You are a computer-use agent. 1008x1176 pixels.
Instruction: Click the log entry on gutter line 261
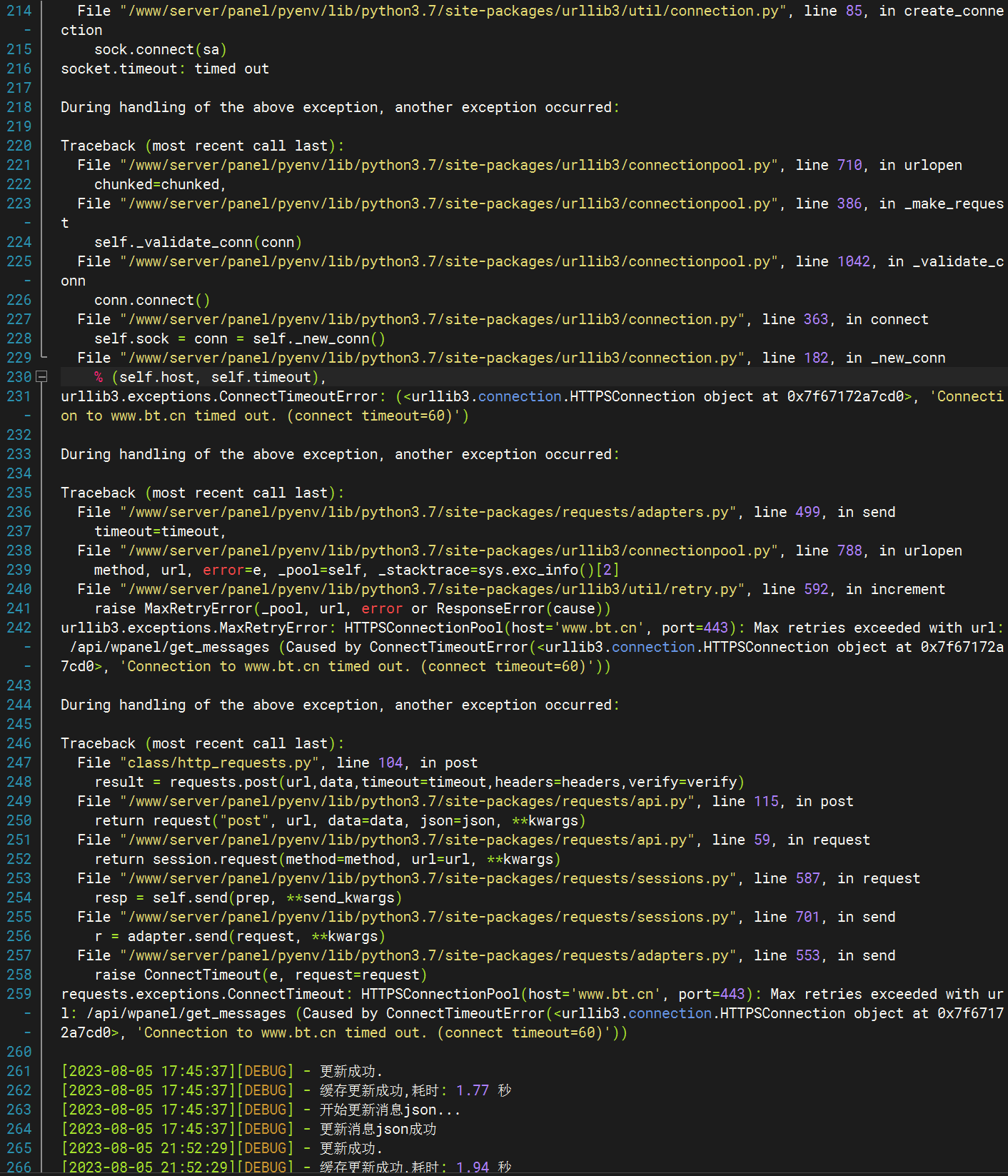tap(222, 1071)
